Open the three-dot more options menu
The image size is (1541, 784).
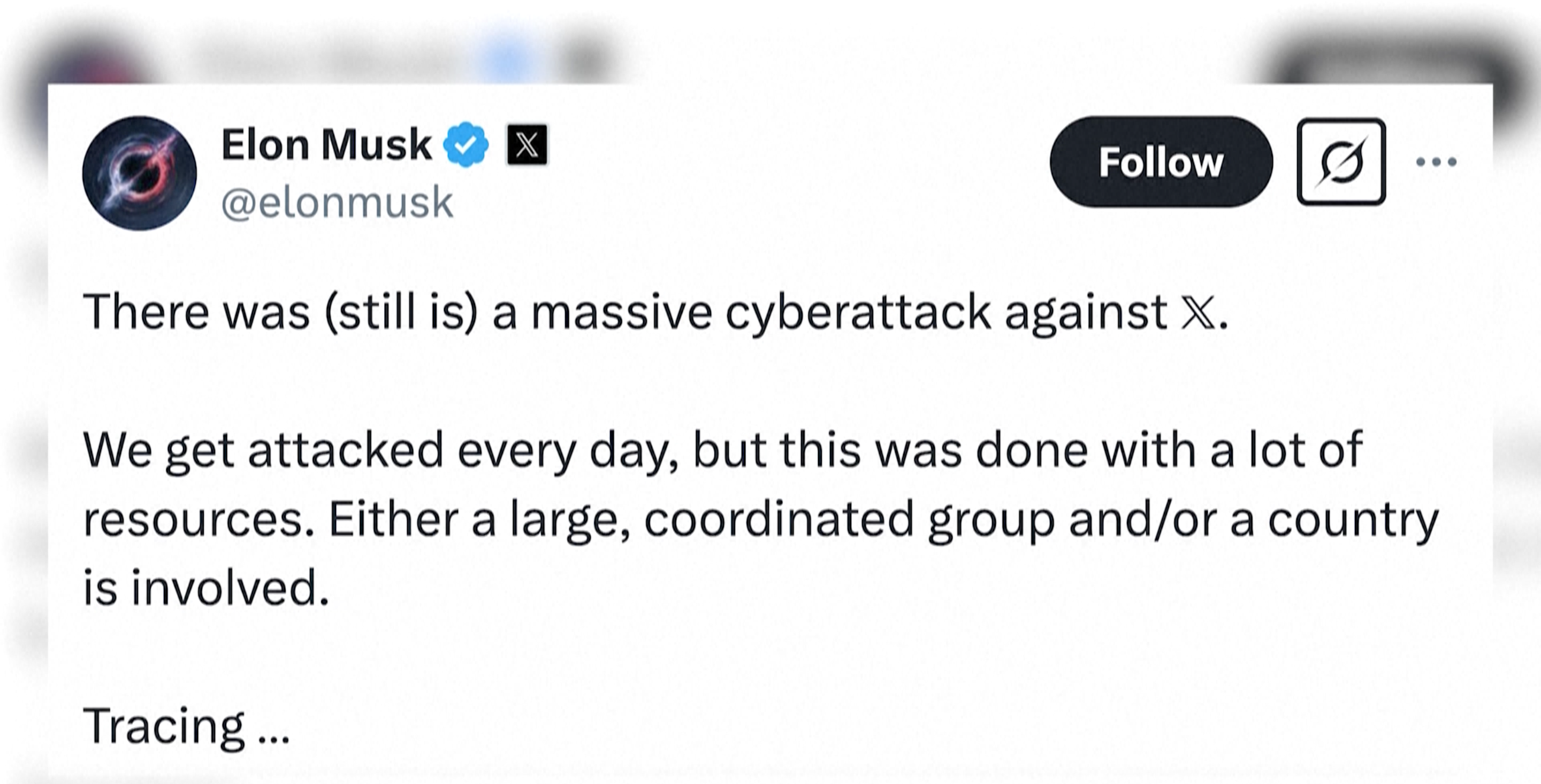[x=1436, y=162]
